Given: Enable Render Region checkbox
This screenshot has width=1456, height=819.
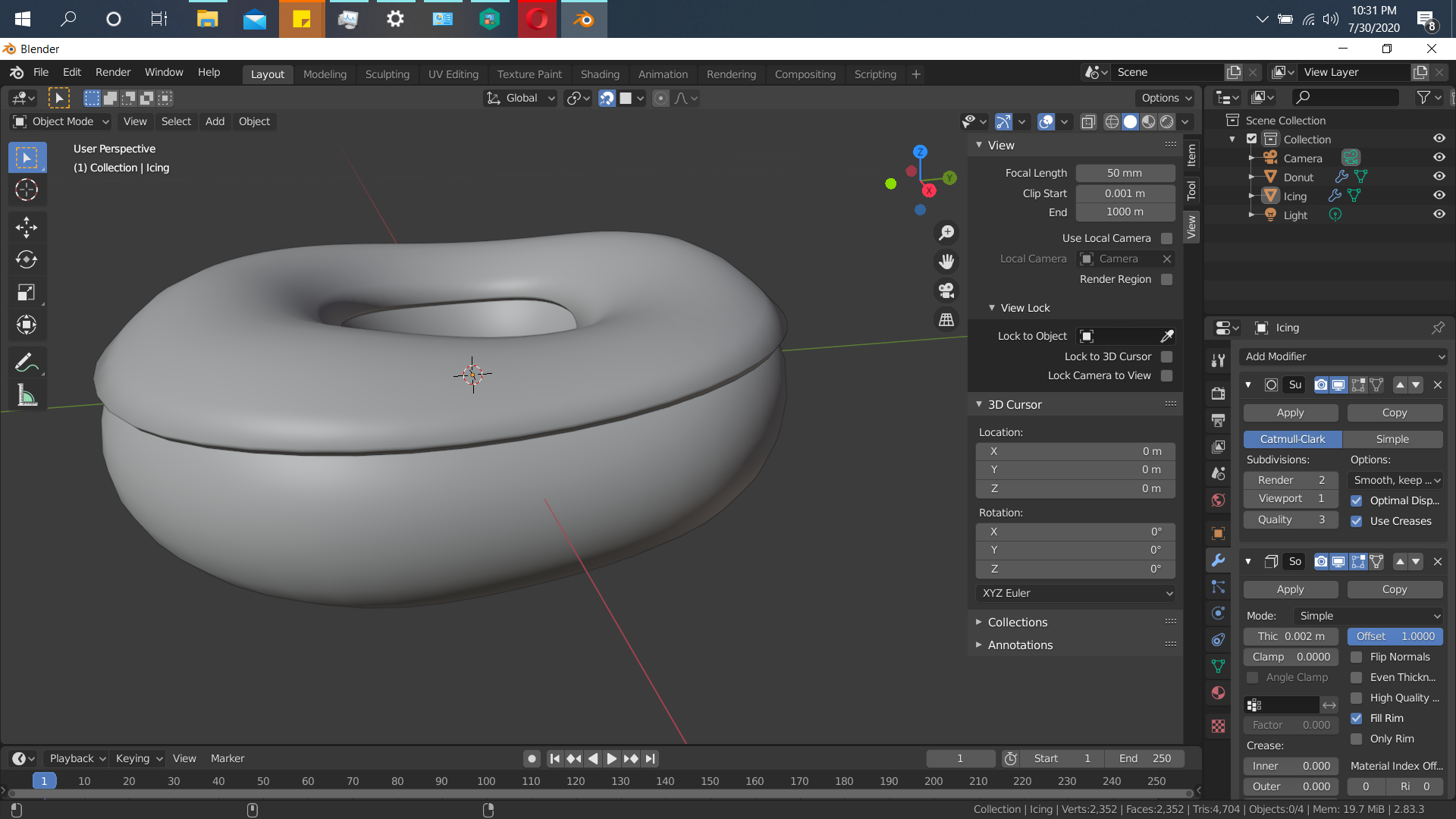Looking at the screenshot, I should point(1167,279).
